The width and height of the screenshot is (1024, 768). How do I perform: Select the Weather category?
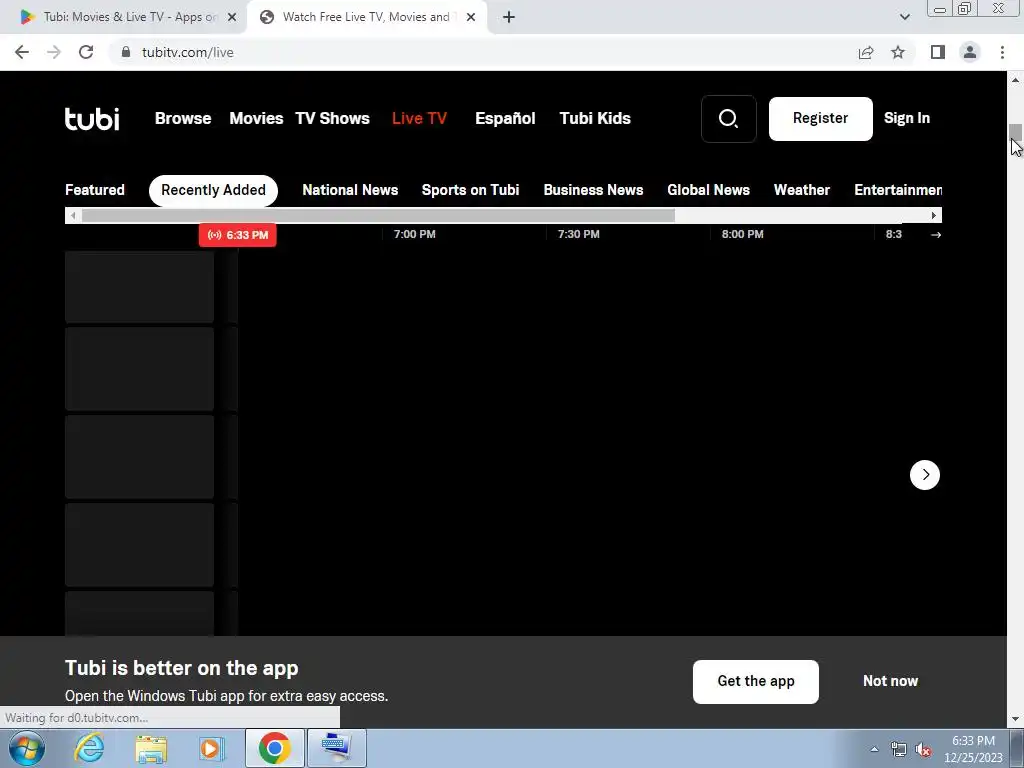(801, 190)
